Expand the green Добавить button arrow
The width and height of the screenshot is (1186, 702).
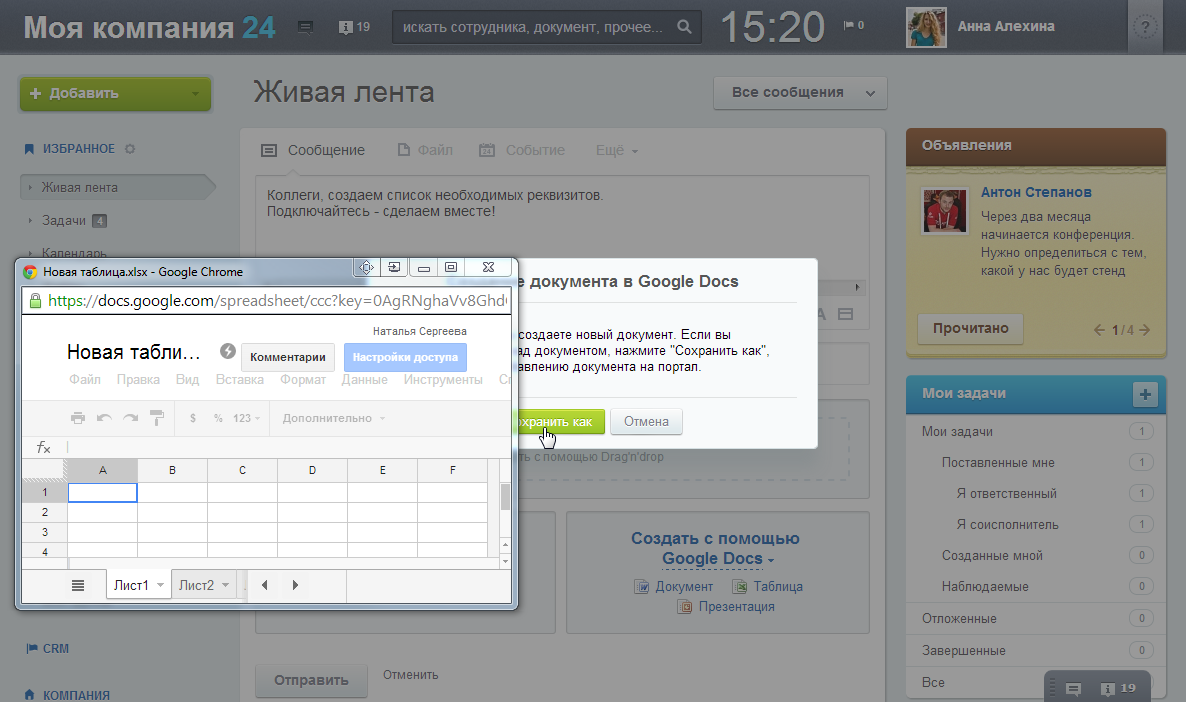pyautogui.click(x=195, y=94)
